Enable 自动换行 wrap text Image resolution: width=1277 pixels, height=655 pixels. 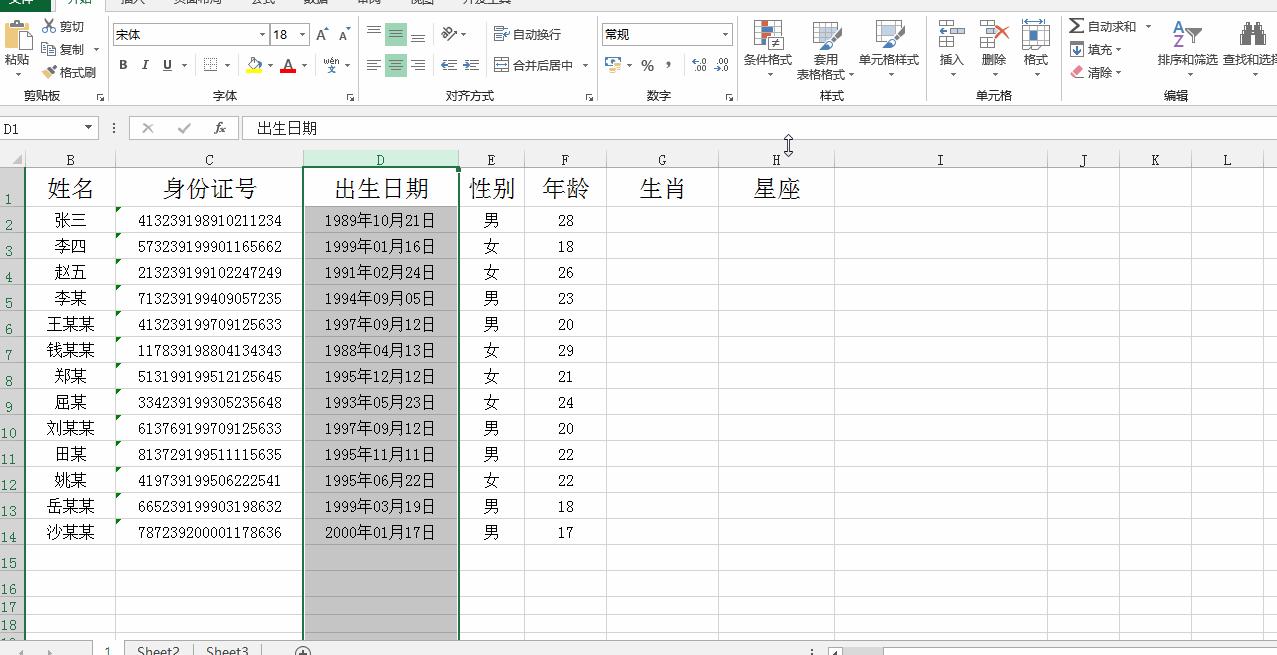click(x=525, y=33)
